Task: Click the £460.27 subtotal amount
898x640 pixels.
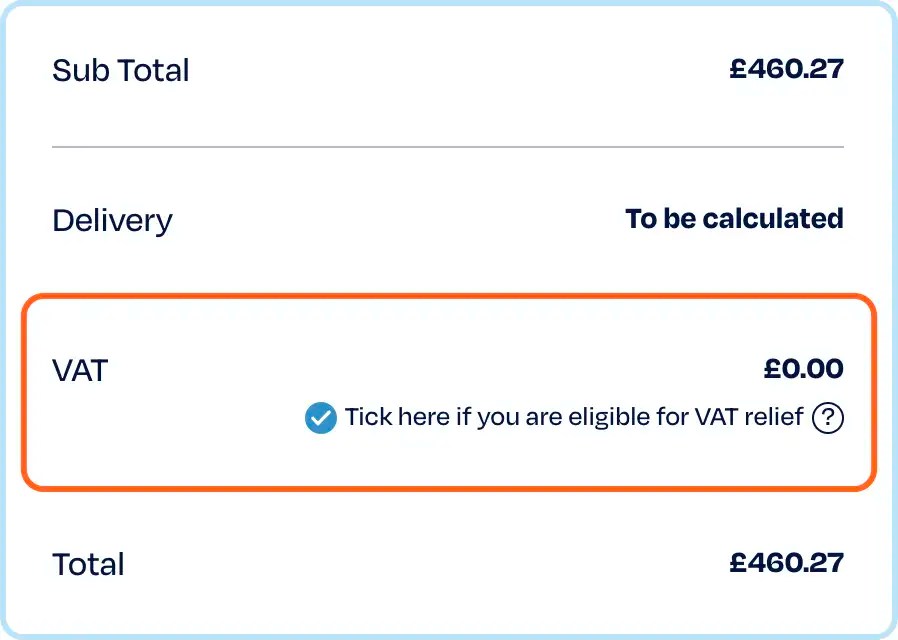Action: tap(786, 70)
